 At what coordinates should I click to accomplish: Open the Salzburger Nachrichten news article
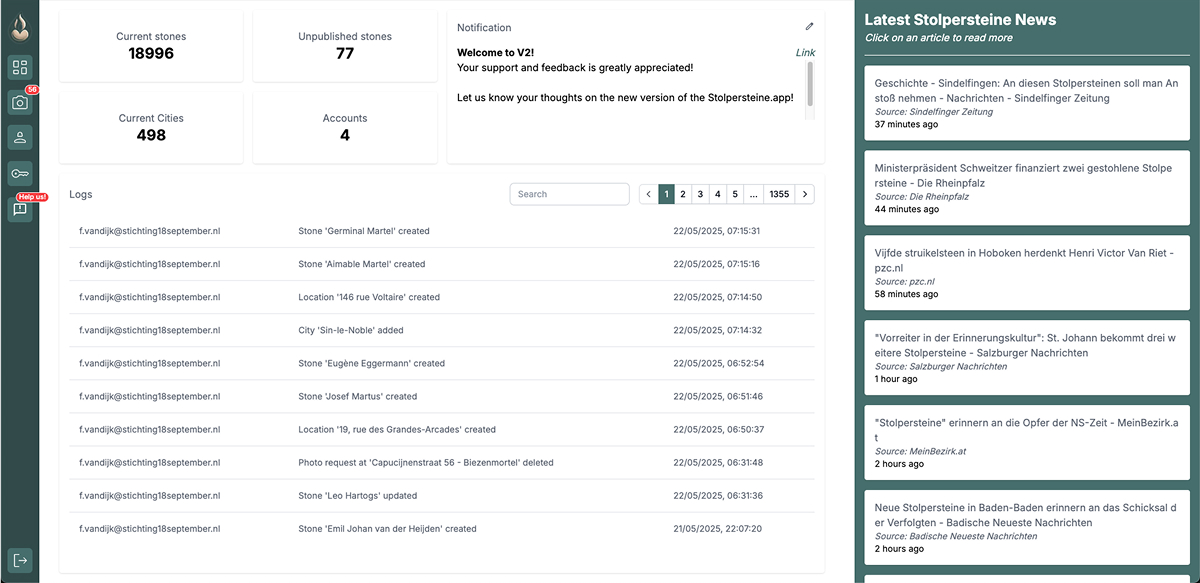coord(1027,357)
